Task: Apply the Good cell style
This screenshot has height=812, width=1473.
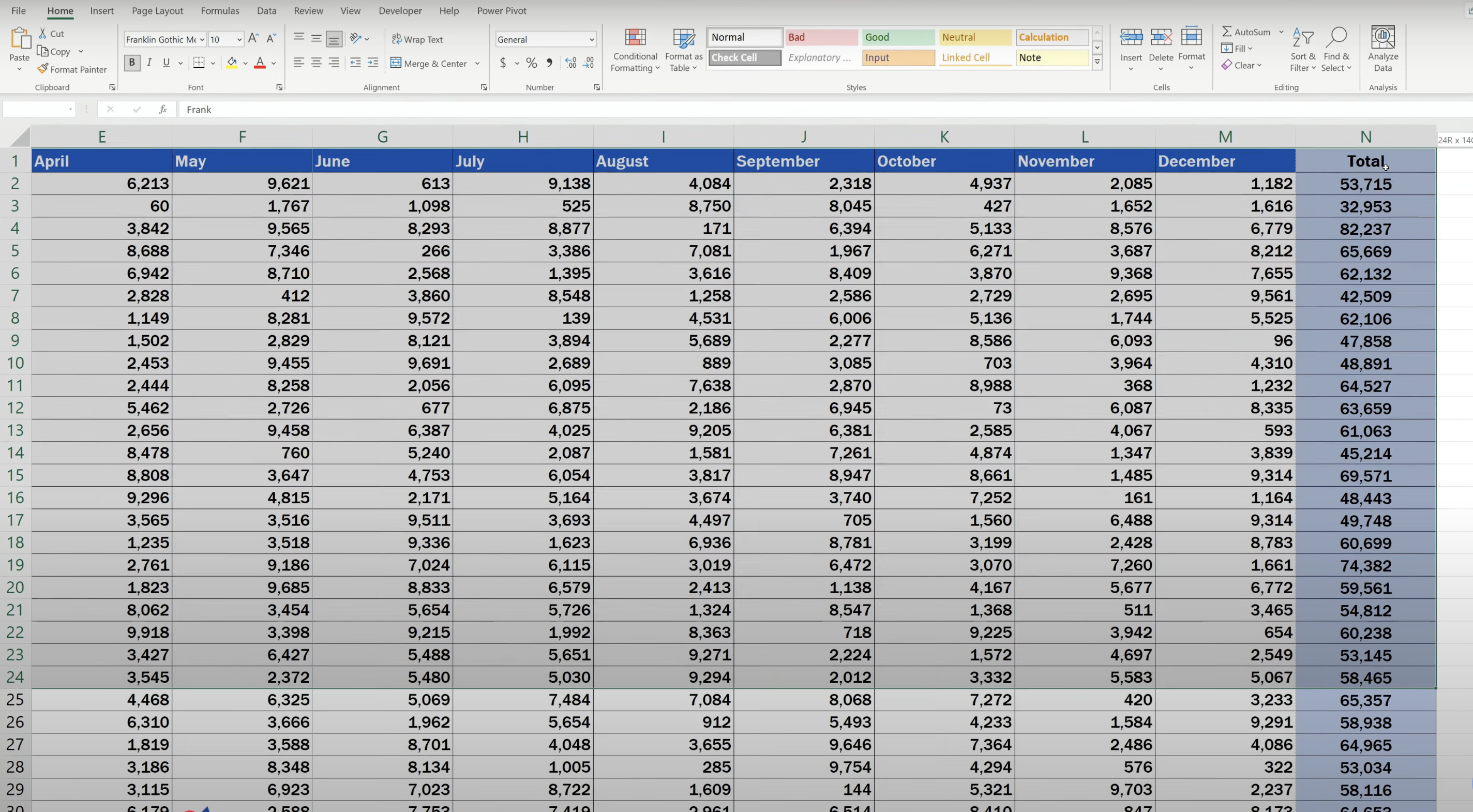Action: (898, 37)
